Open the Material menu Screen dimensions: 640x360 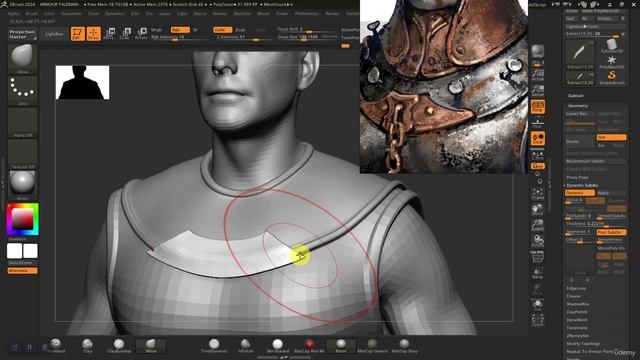pos(242,13)
